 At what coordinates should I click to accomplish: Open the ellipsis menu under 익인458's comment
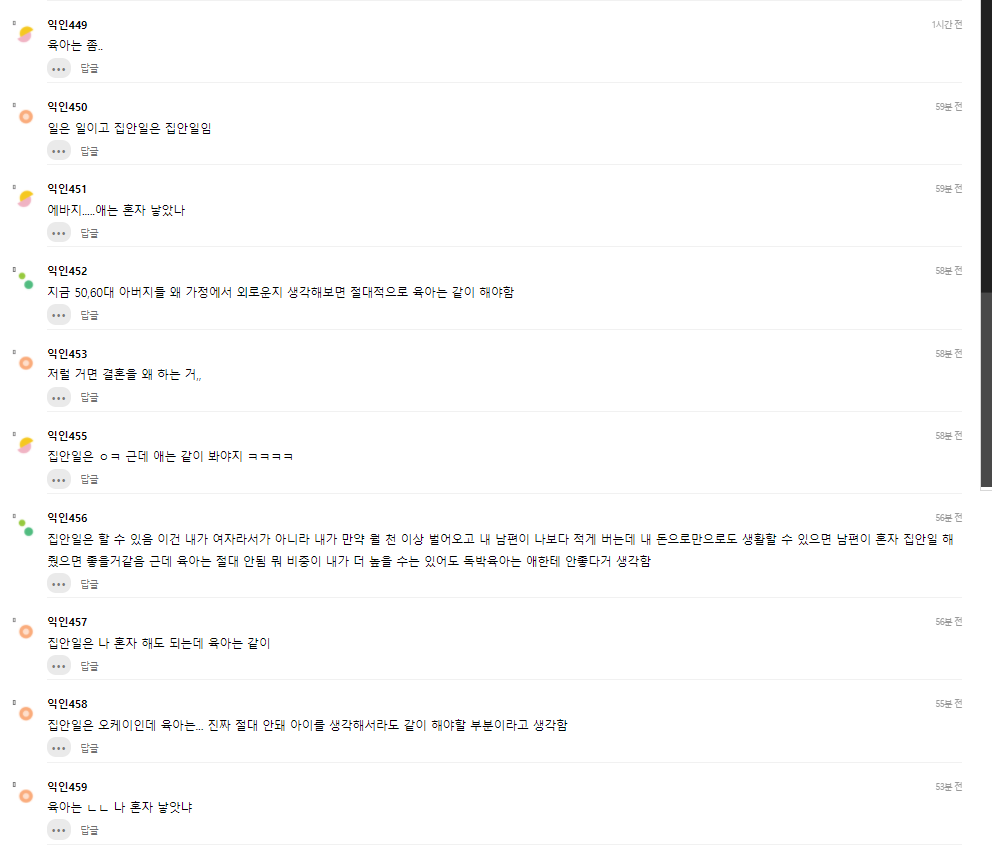[x=59, y=748]
